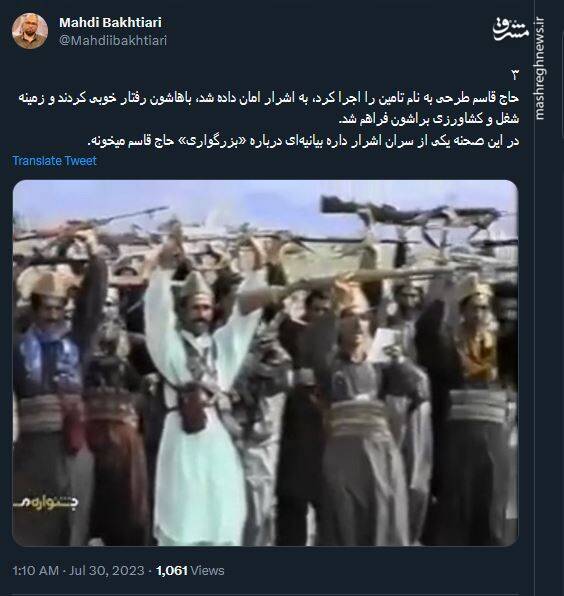The width and height of the screenshot is (564, 596).
Task: Open the tweet's video thumbnail
Action: tap(265, 363)
